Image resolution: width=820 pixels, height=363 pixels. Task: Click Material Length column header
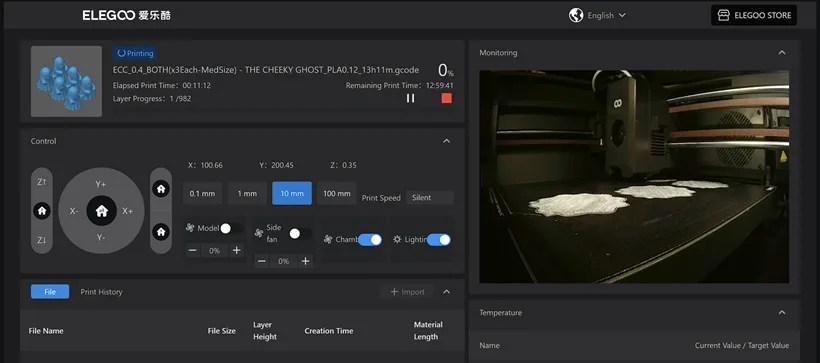(x=428, y=331)
